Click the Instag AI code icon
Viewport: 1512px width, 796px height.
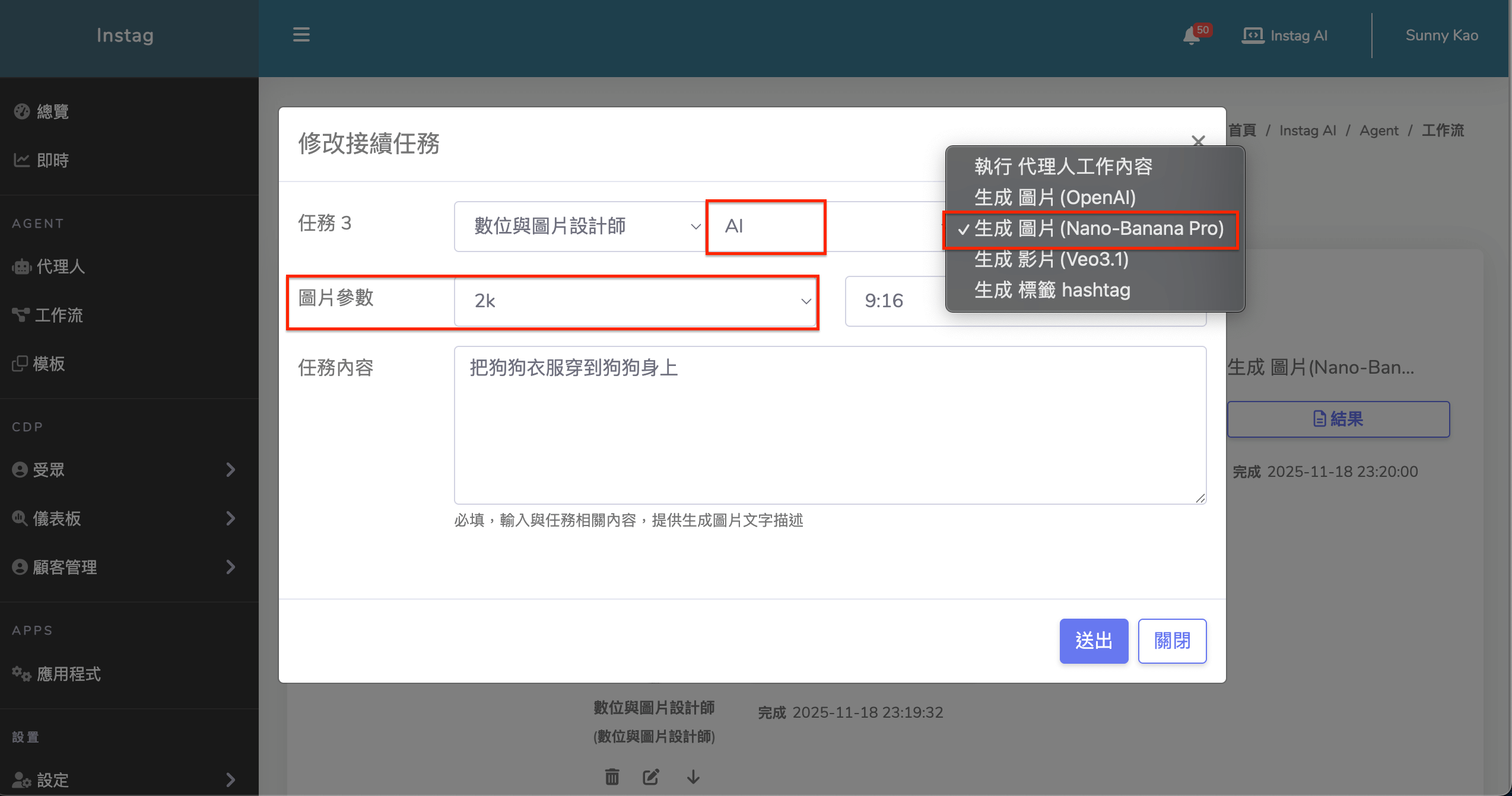[1253, 36]
